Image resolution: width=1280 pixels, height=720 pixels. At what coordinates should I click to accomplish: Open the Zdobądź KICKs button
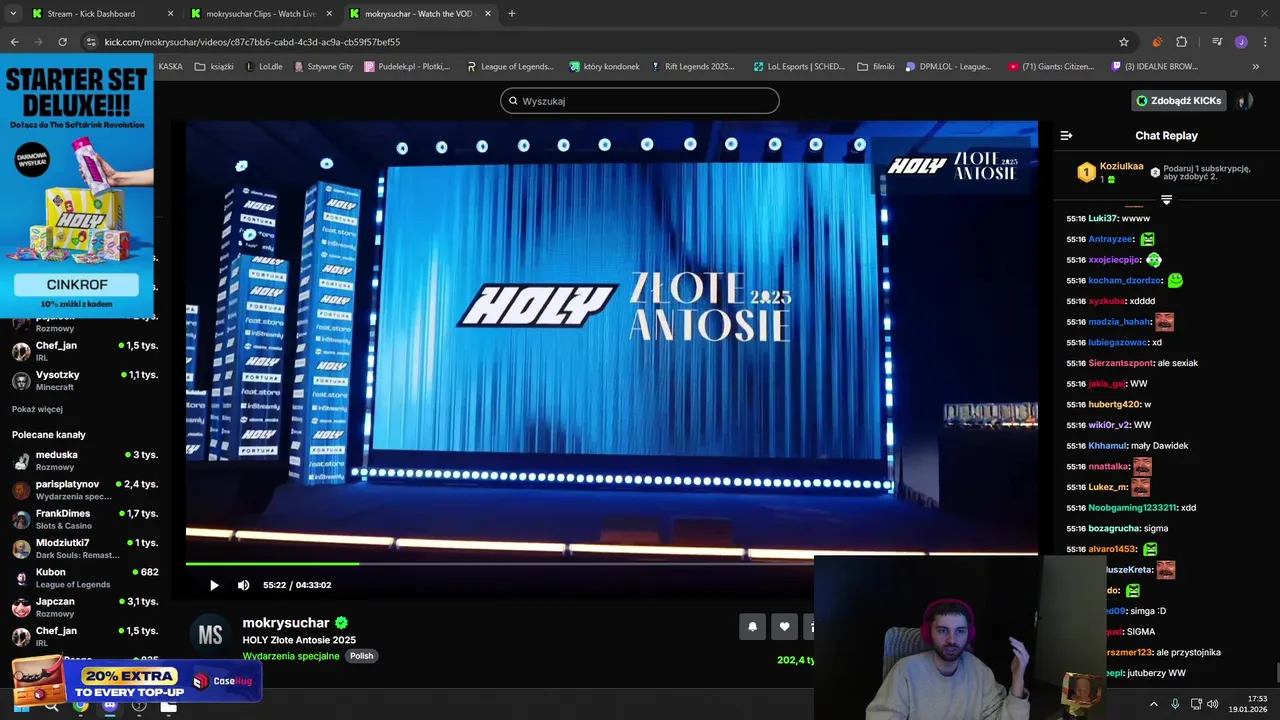coord(1179,101)
